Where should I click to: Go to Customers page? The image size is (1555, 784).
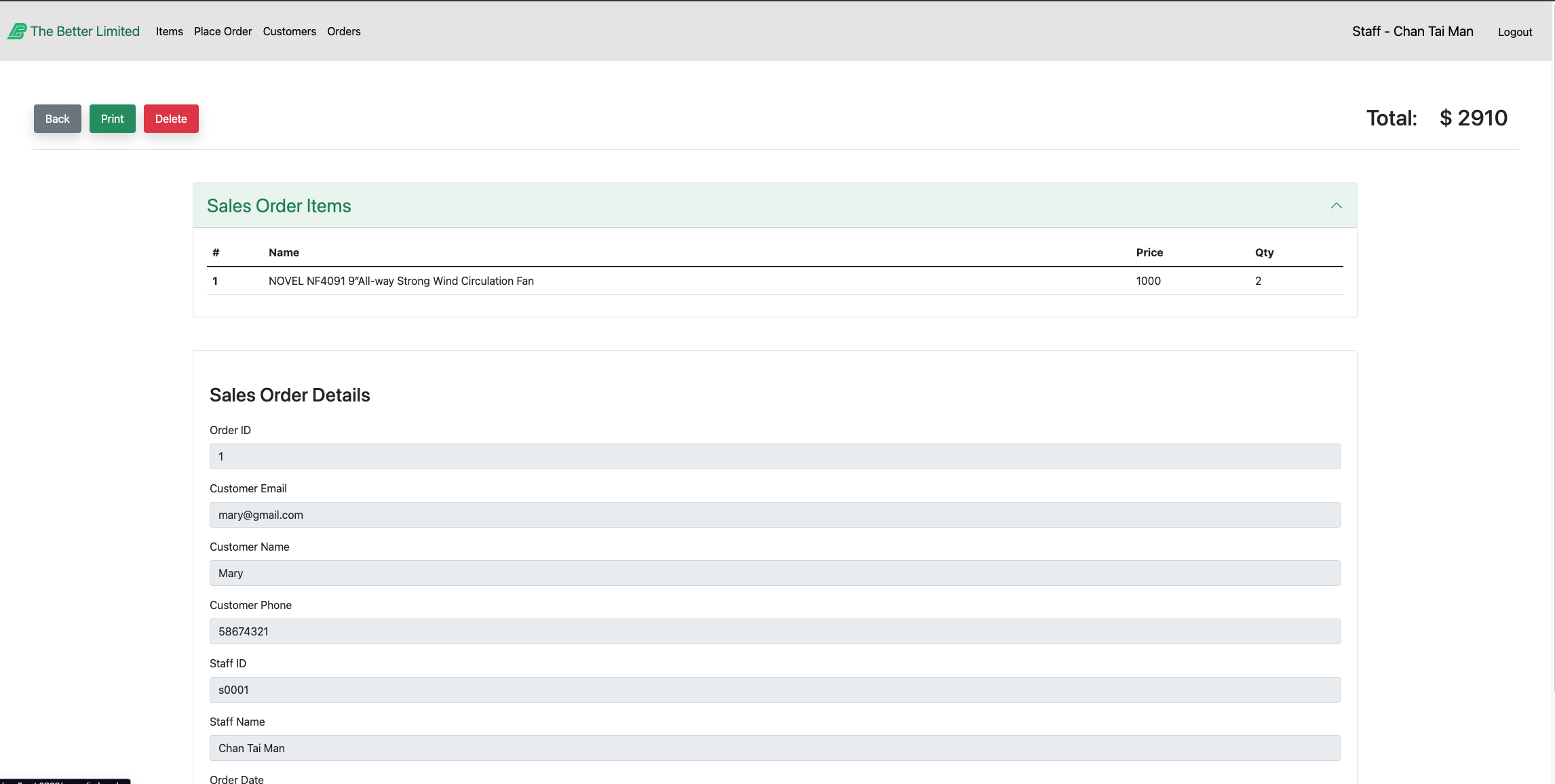pos(289,31)
